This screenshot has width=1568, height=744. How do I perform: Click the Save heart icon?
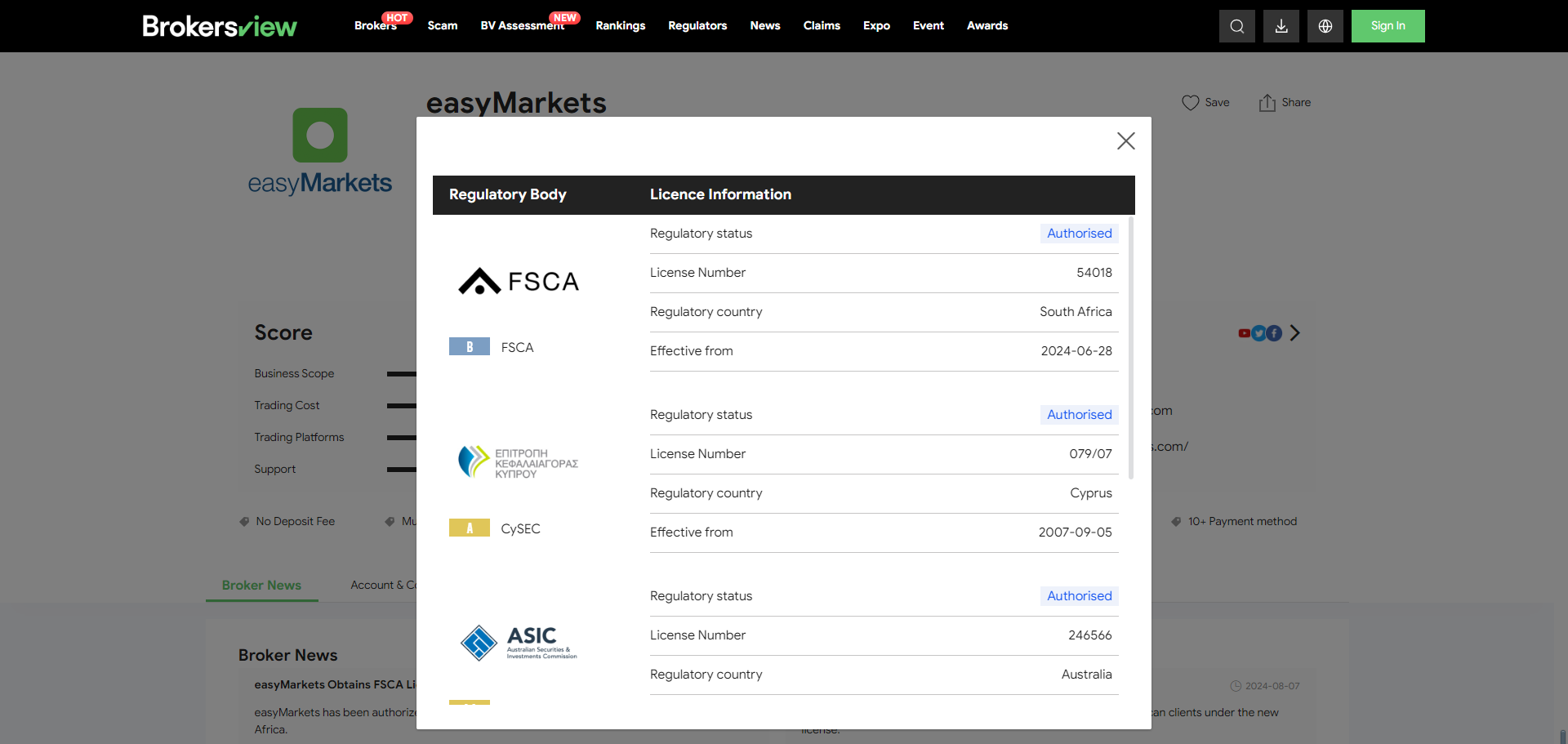coord(1190,103)
